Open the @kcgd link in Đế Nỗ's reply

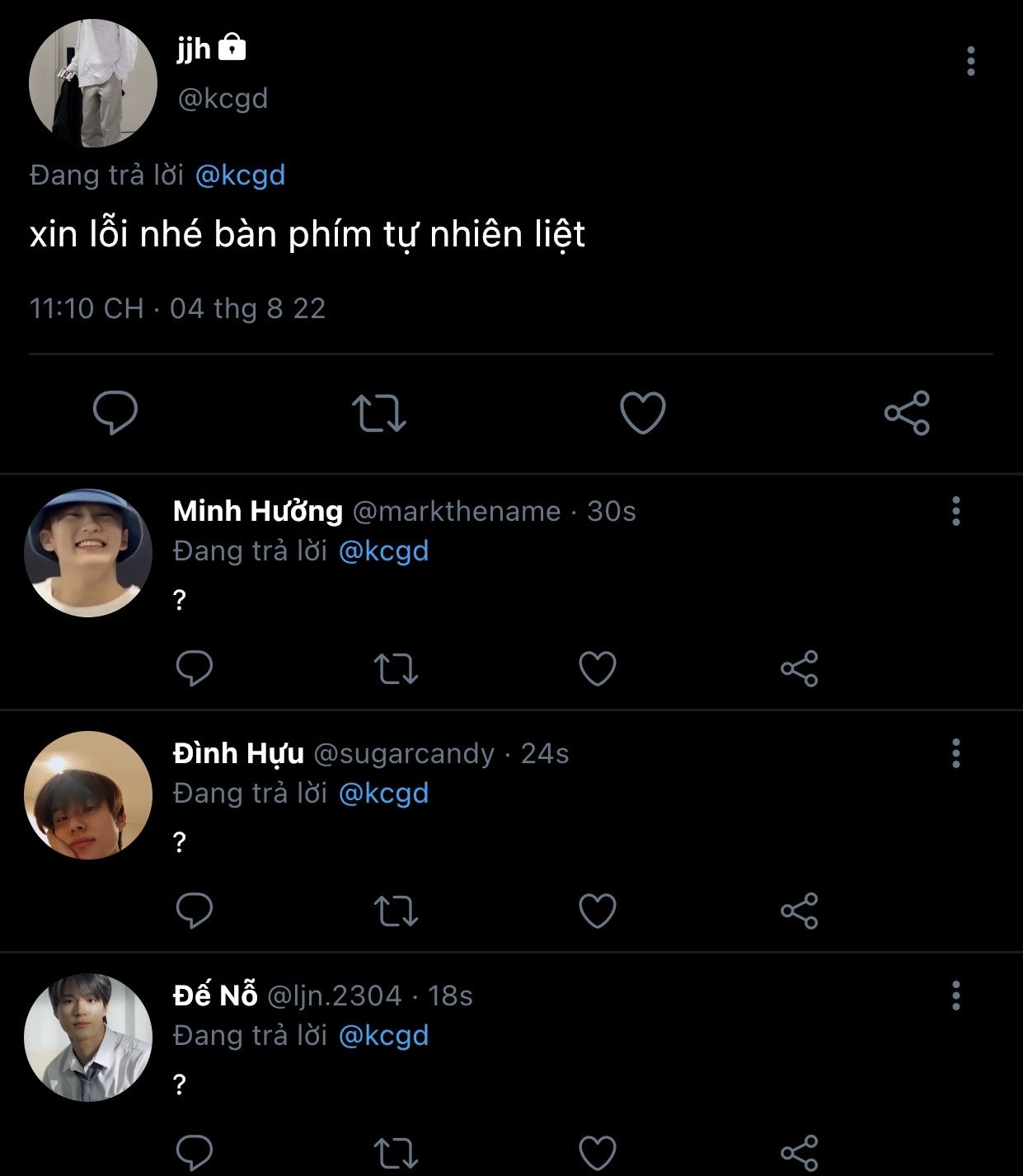coord(383,1035)
